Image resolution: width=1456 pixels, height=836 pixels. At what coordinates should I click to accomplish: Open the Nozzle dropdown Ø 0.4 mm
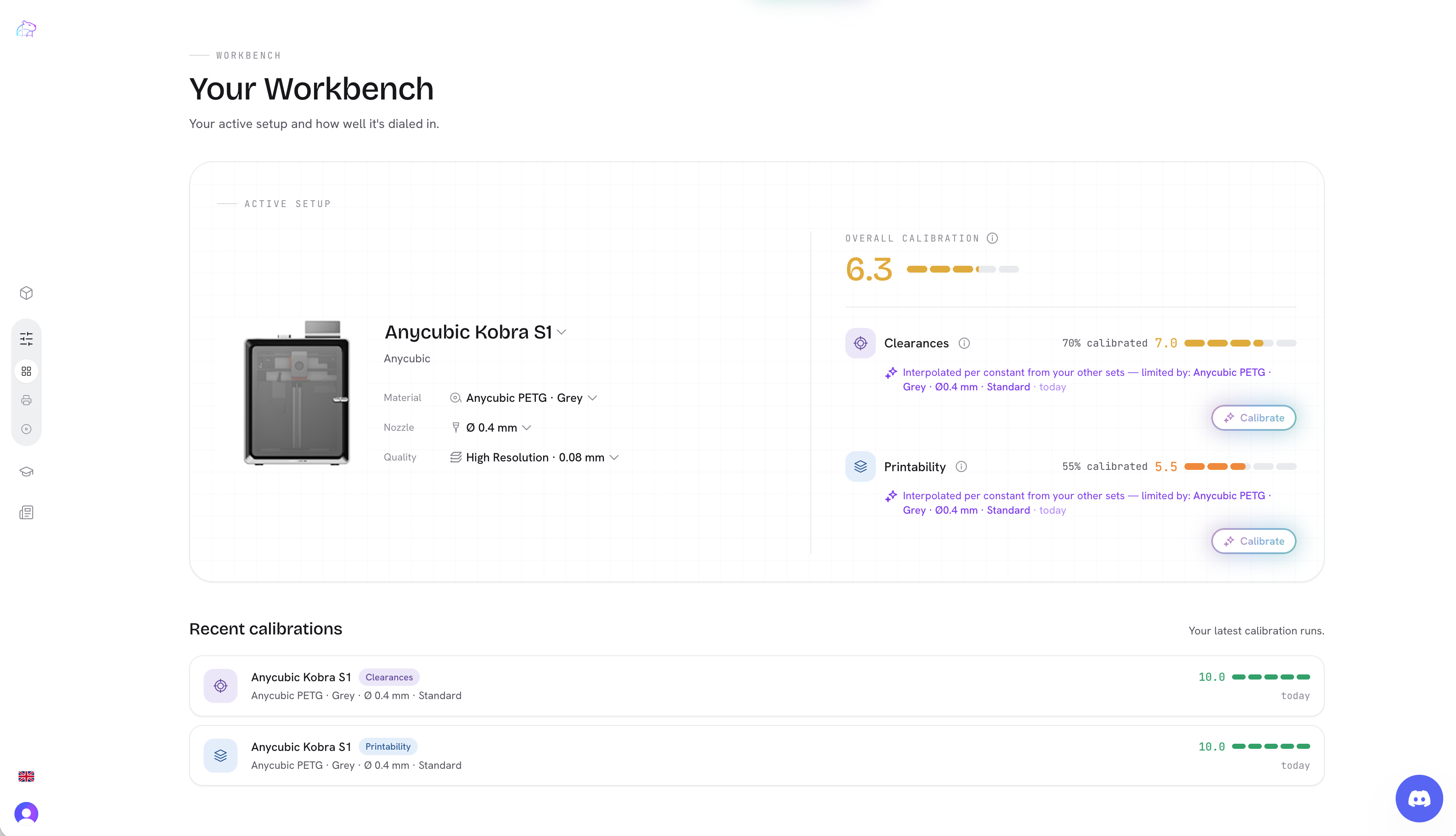click(x=490, y=427)
